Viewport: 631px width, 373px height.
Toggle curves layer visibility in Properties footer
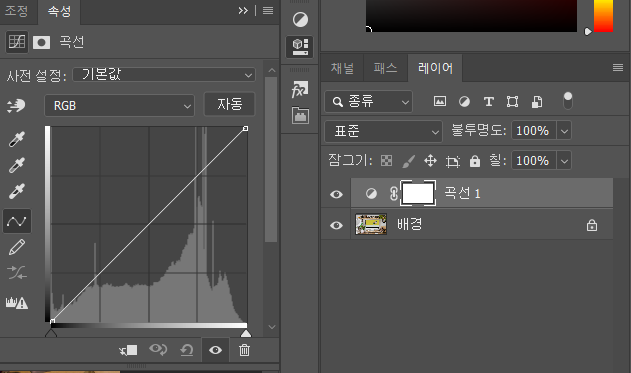click(215, 350)
